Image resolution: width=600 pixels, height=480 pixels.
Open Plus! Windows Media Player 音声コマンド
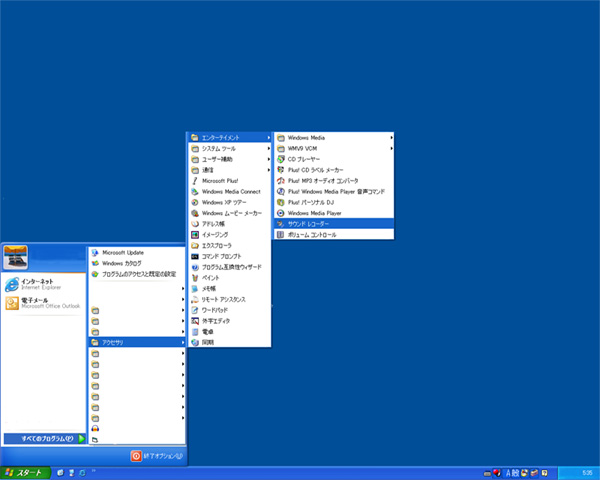[x=334, y=191]
